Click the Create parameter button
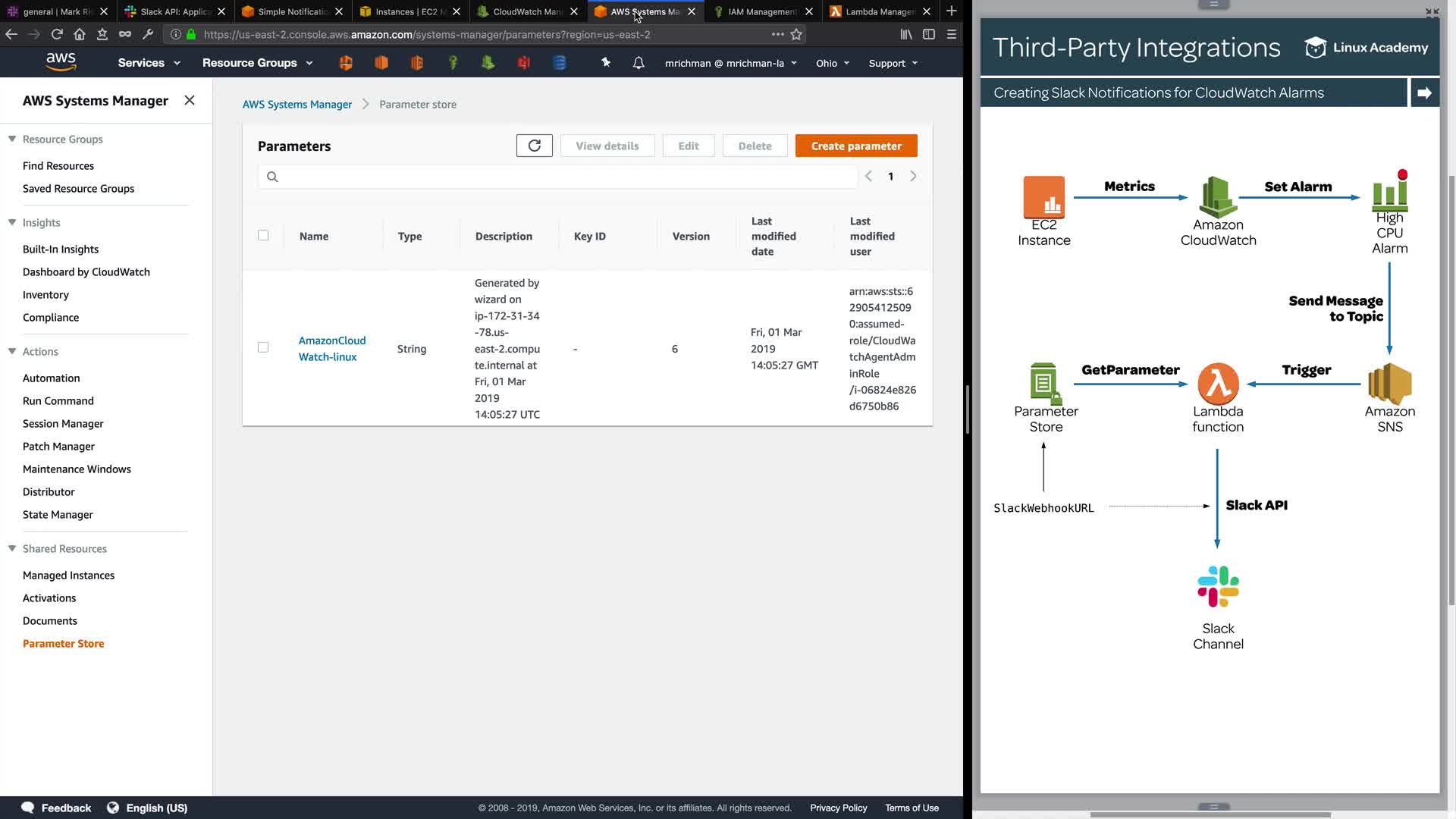 click(856, 146)
